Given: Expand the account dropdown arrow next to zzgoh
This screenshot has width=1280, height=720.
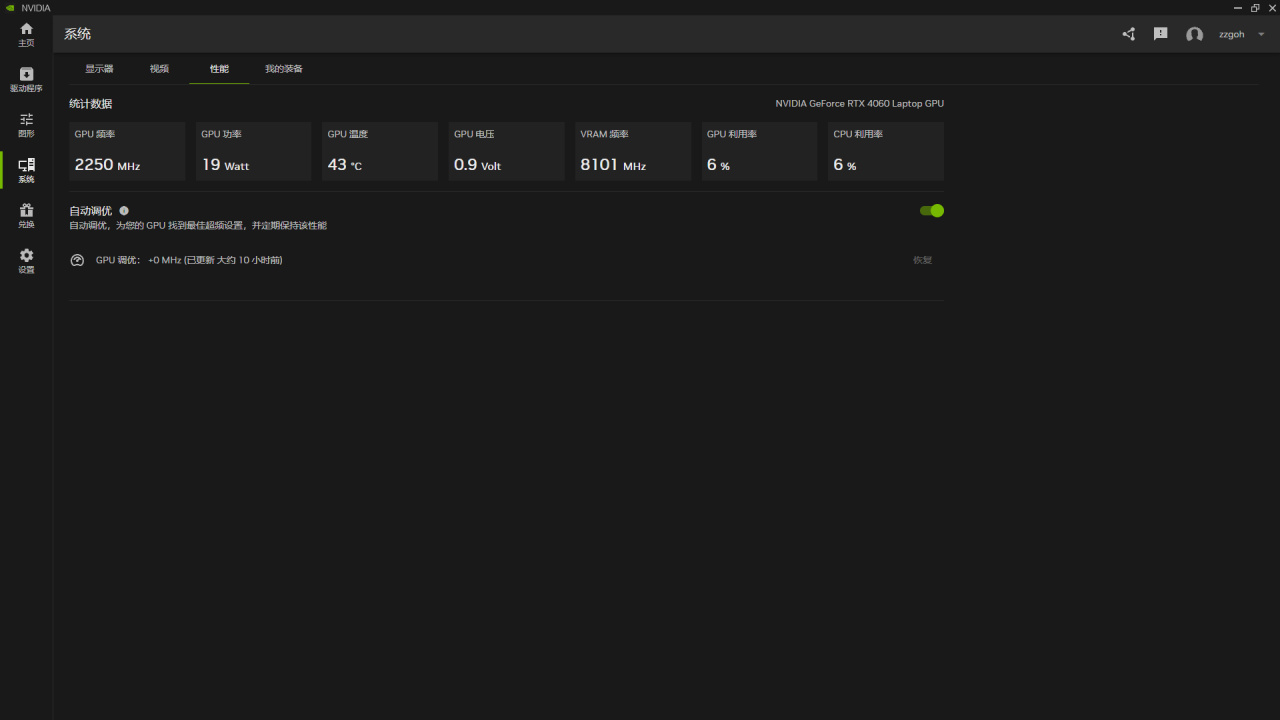Looking at the screenshot, I should (x=1262, y=34).
